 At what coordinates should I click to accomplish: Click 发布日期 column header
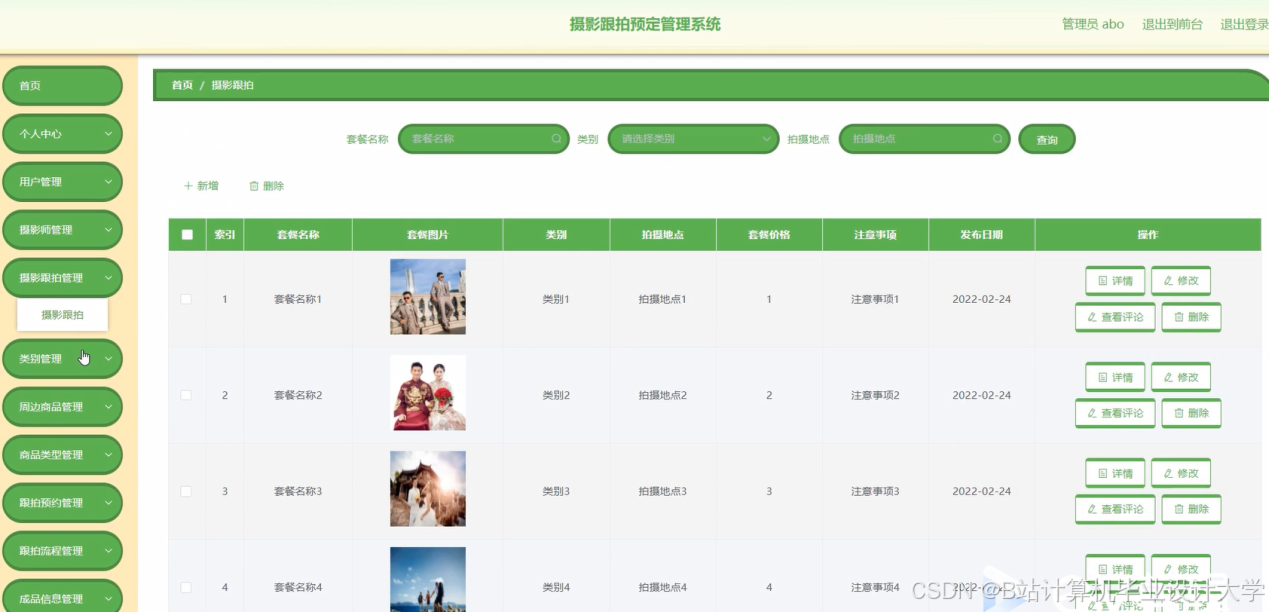(x=981, y=235)
